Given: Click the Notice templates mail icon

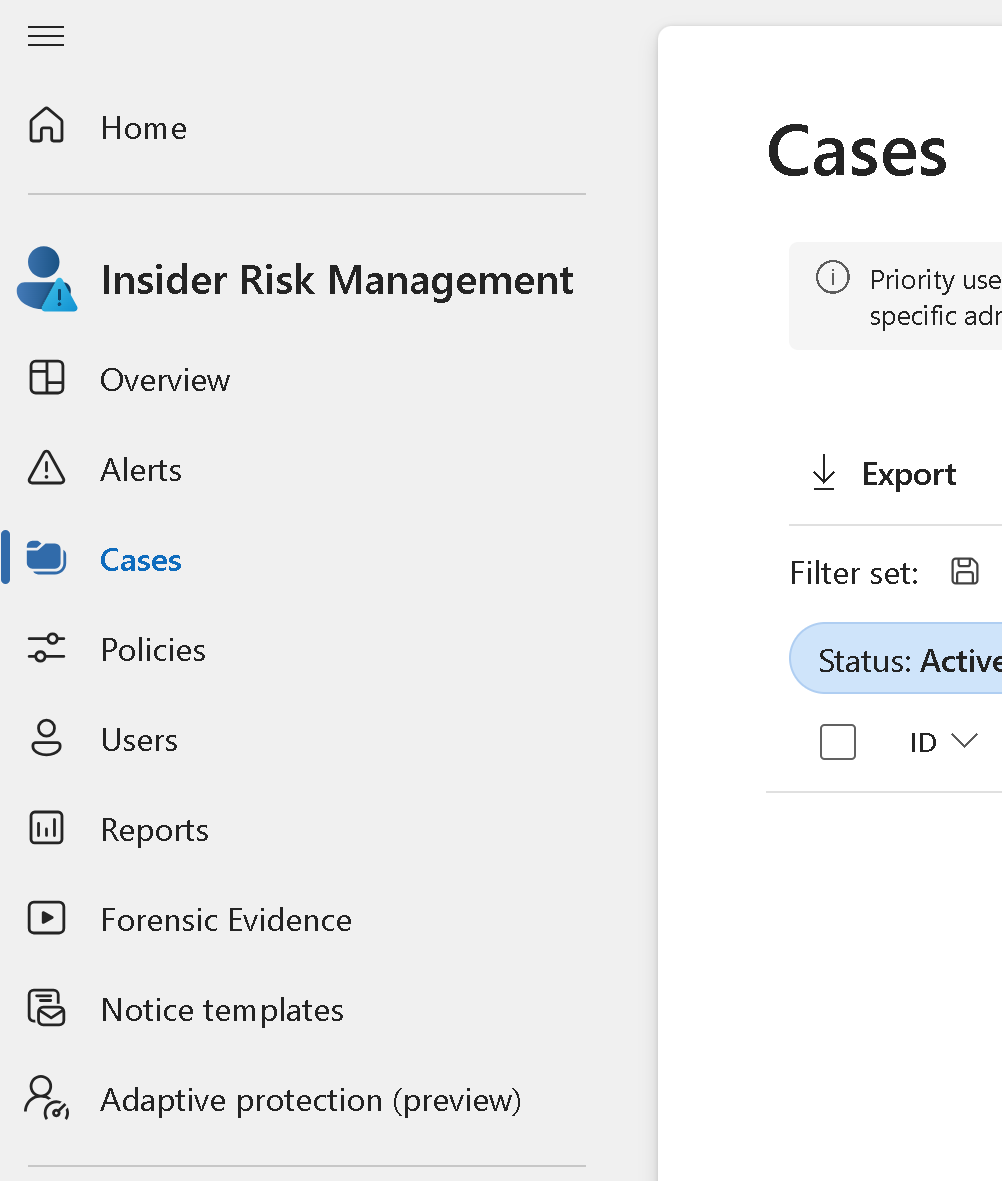Looking at the screenshot, I should point(46,1009).
